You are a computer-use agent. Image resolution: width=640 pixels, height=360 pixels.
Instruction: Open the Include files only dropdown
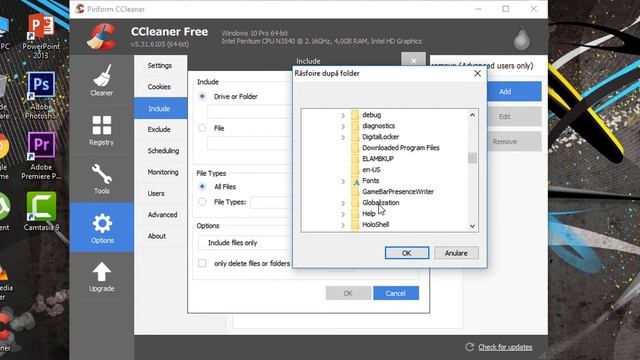pos(245,243)
